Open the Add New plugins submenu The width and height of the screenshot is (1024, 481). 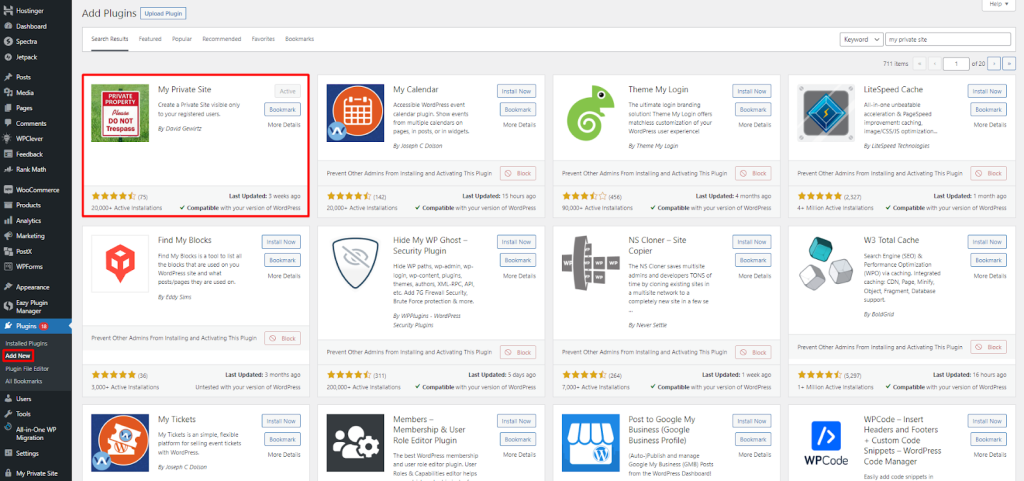point(17,356)
